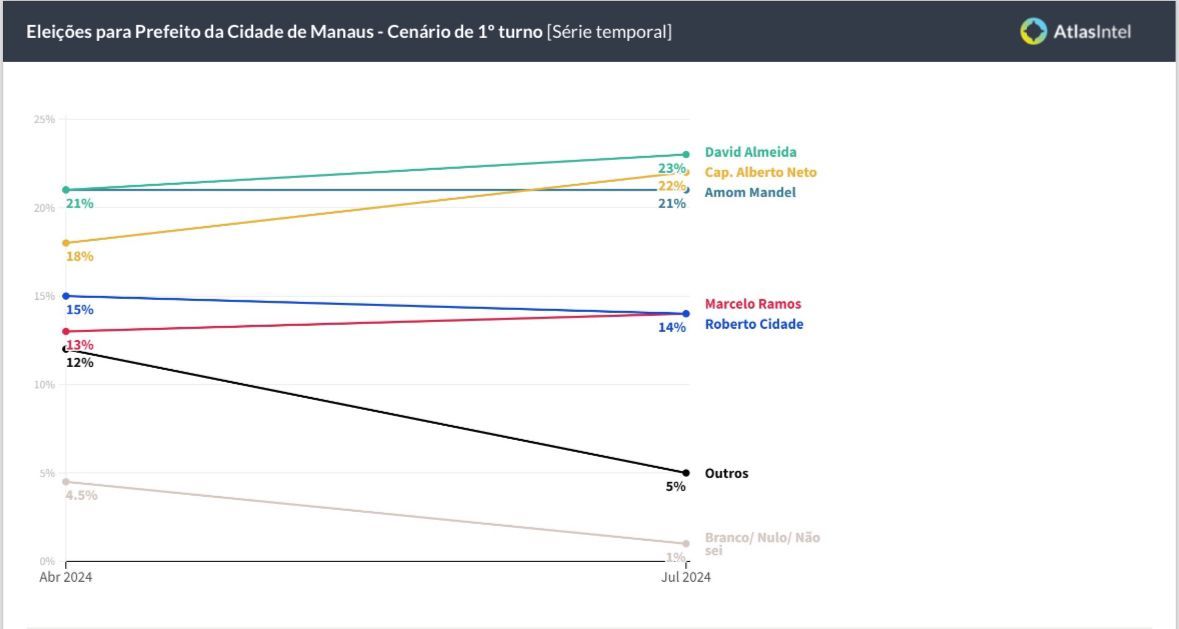This screenshot has width=1179, height=629.
Task: Click the Outros 5% data point
Action: click(686, 473)
